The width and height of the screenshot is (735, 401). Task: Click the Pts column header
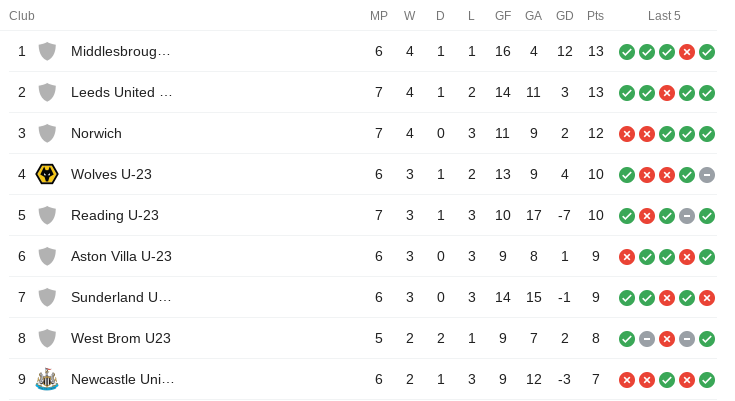[x=596, y=15]
